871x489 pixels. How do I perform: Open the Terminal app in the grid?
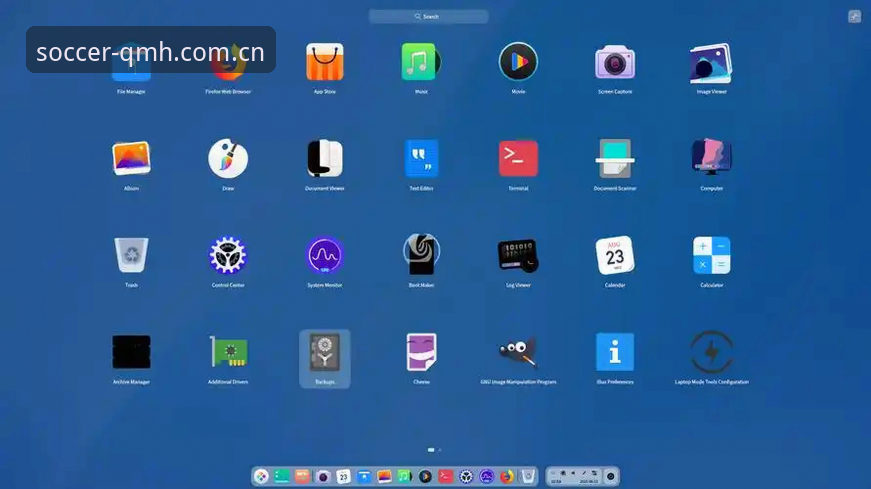click(x=518, y=158)
